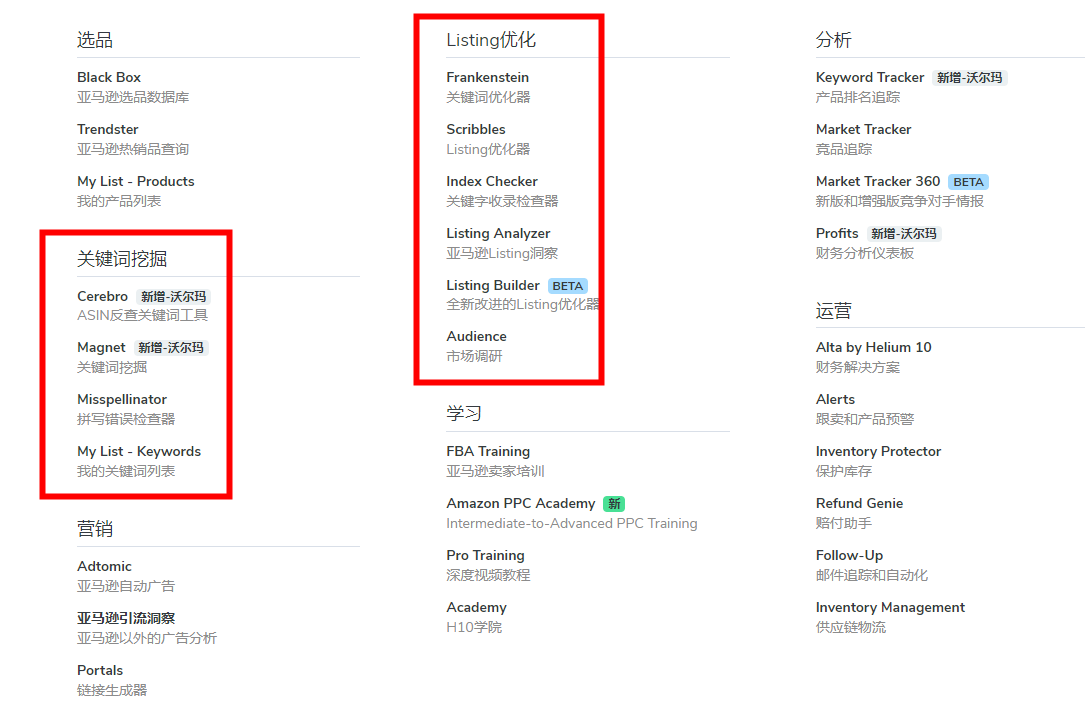This screenshot has height=716, width=1085.
Task: Open the Black Box tool link
Action: pyautogui.click(x=109, y=78)
